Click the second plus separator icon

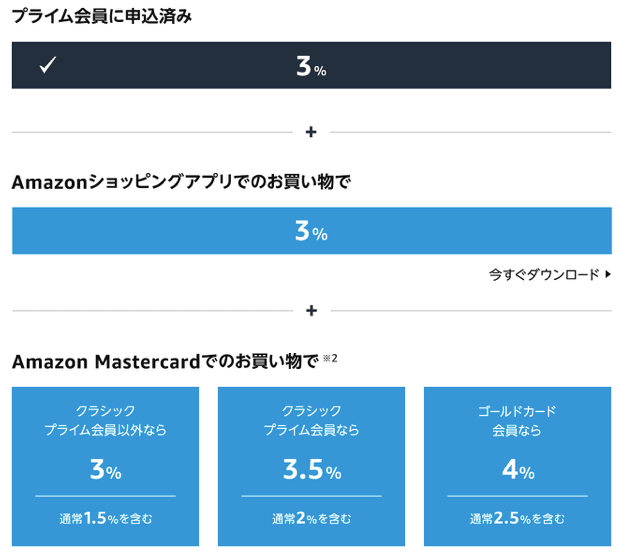[311, 311]
